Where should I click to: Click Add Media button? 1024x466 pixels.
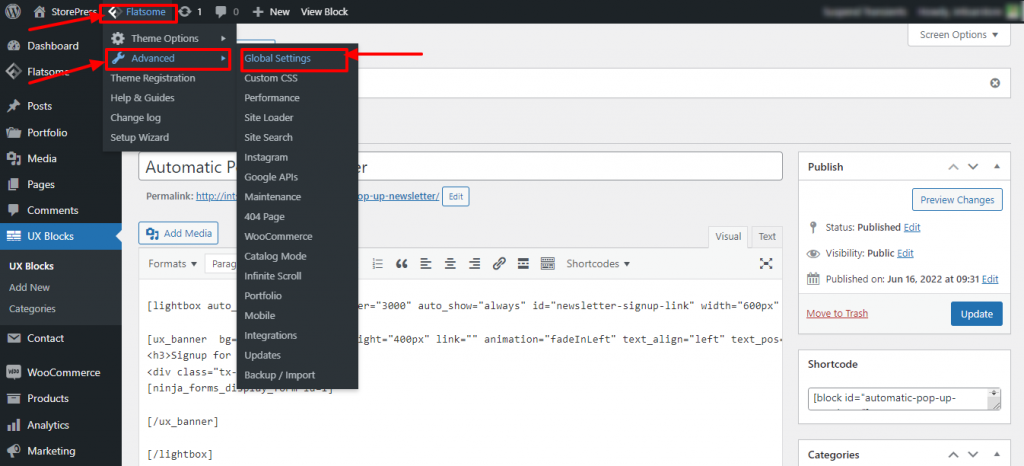coord(178,233)
